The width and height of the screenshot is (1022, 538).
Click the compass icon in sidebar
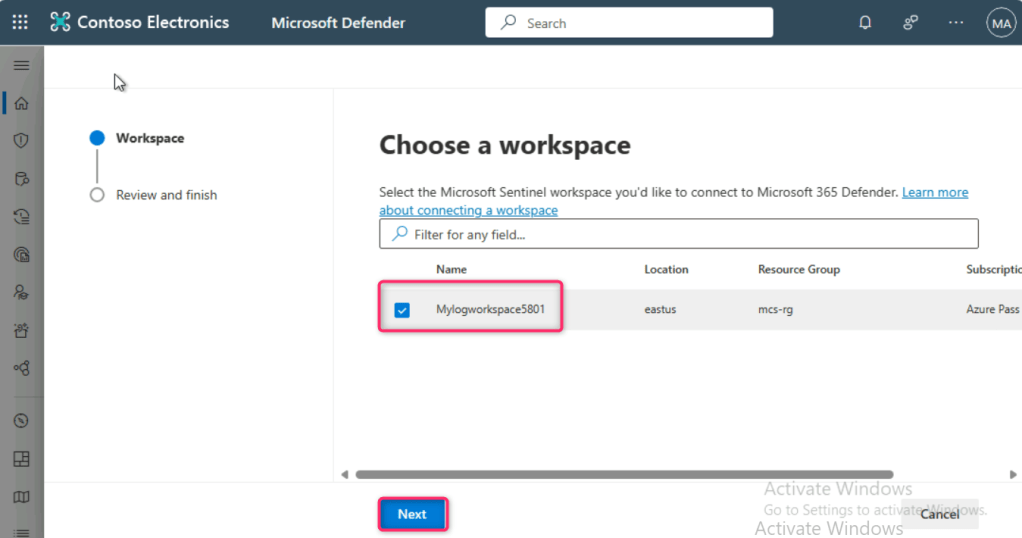click(21, 421)
